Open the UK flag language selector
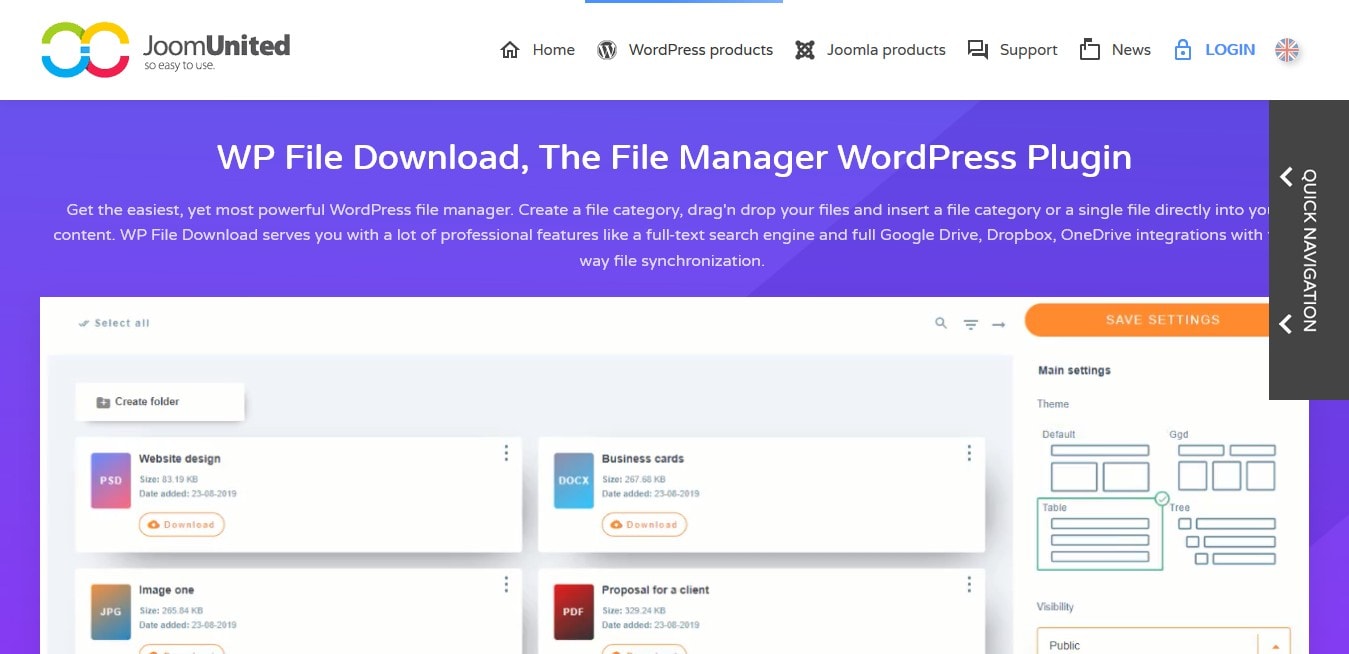 tap(1287, 50)
